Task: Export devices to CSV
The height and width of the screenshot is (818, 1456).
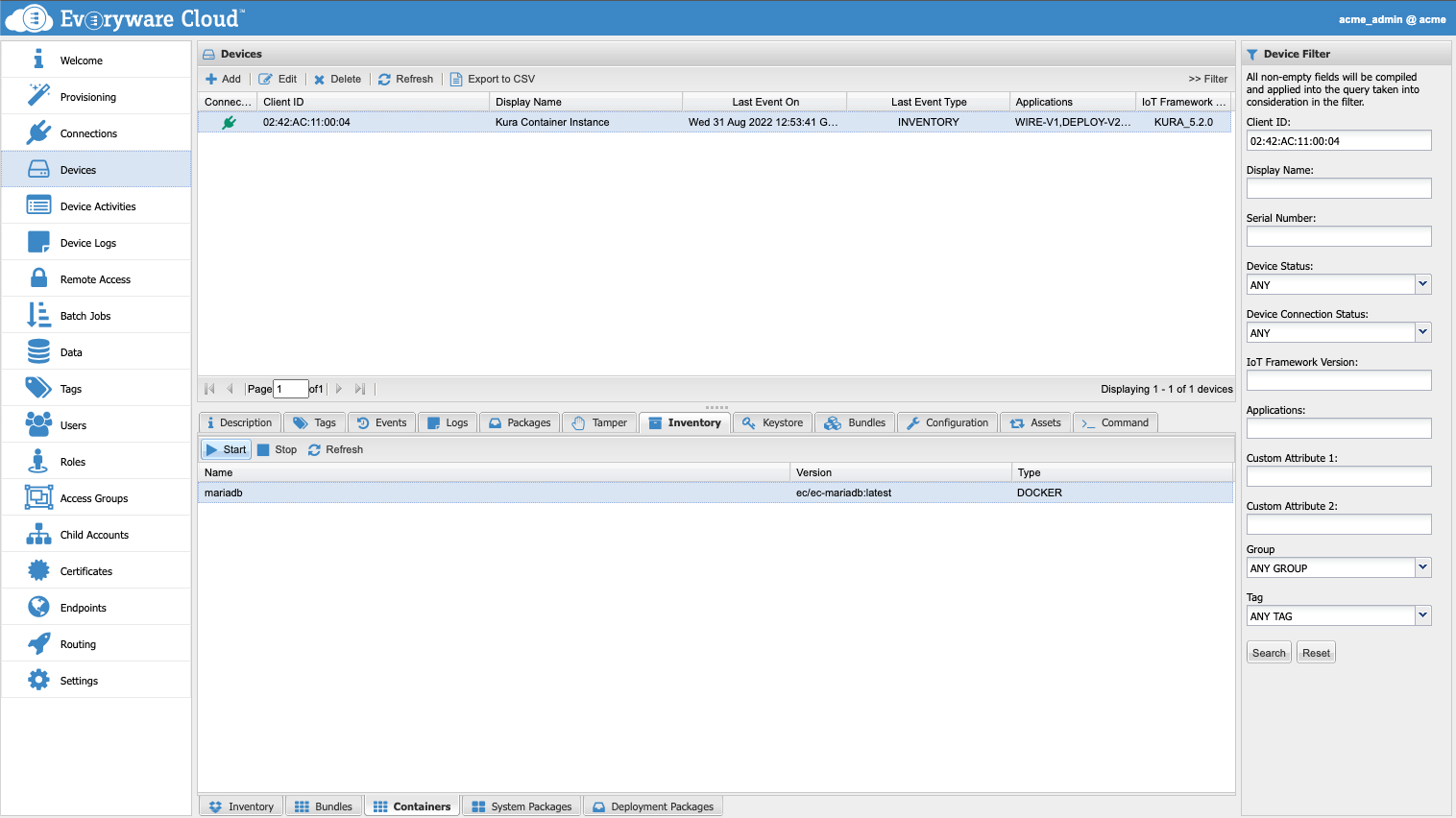Action: 492,79
